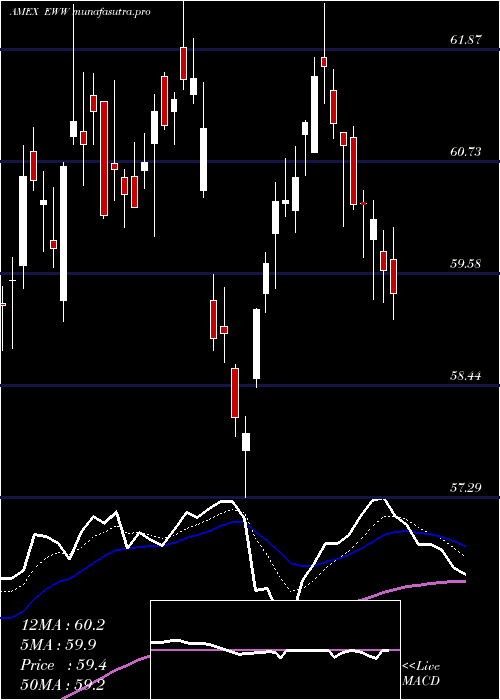This screenshot has height=700, width=500.
Task: Click the 12MA : 60.2 readout
Action: click(x=63, y=625)
